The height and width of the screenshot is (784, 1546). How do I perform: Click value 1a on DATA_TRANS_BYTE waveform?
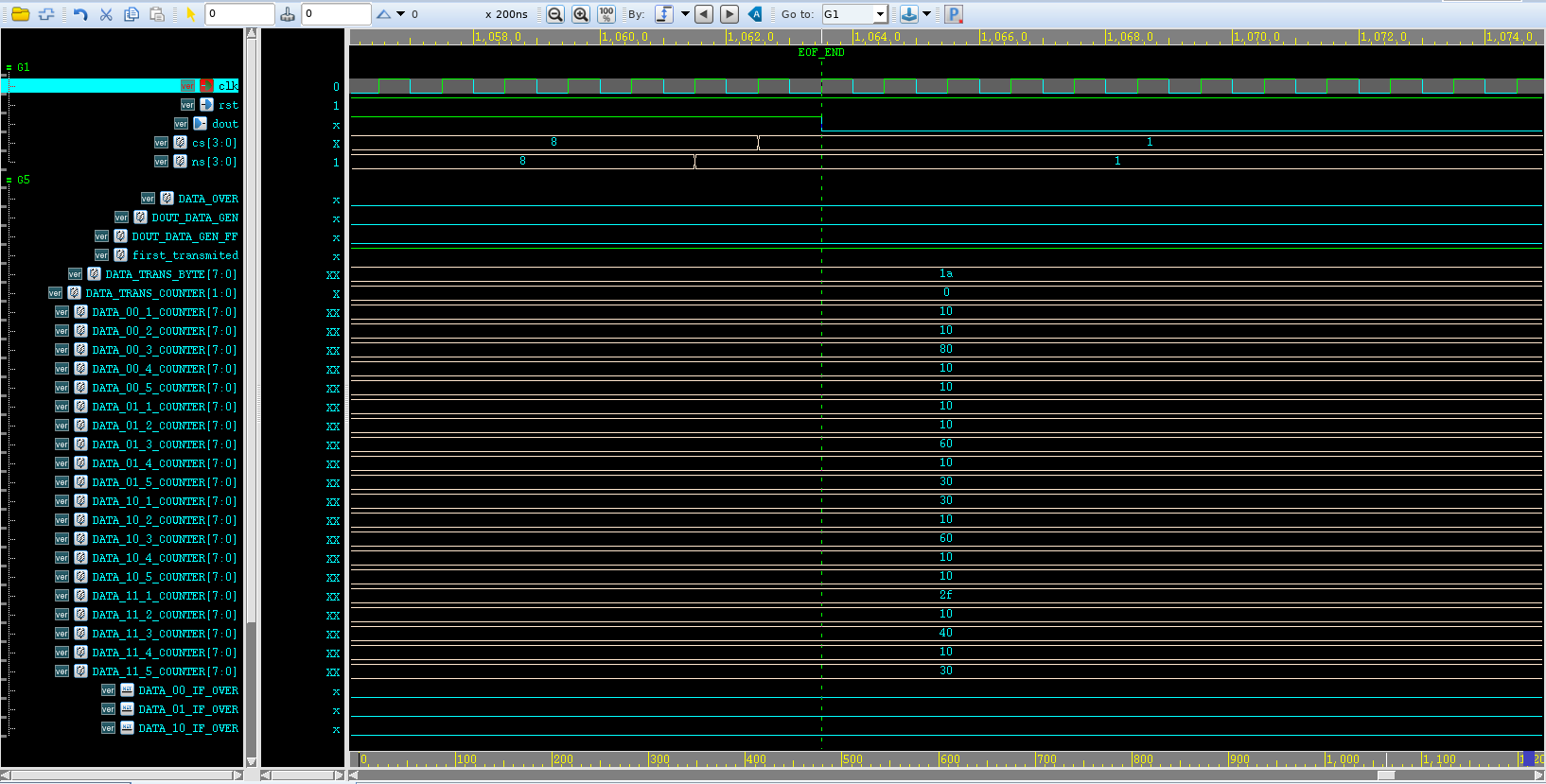pos(946,273)
